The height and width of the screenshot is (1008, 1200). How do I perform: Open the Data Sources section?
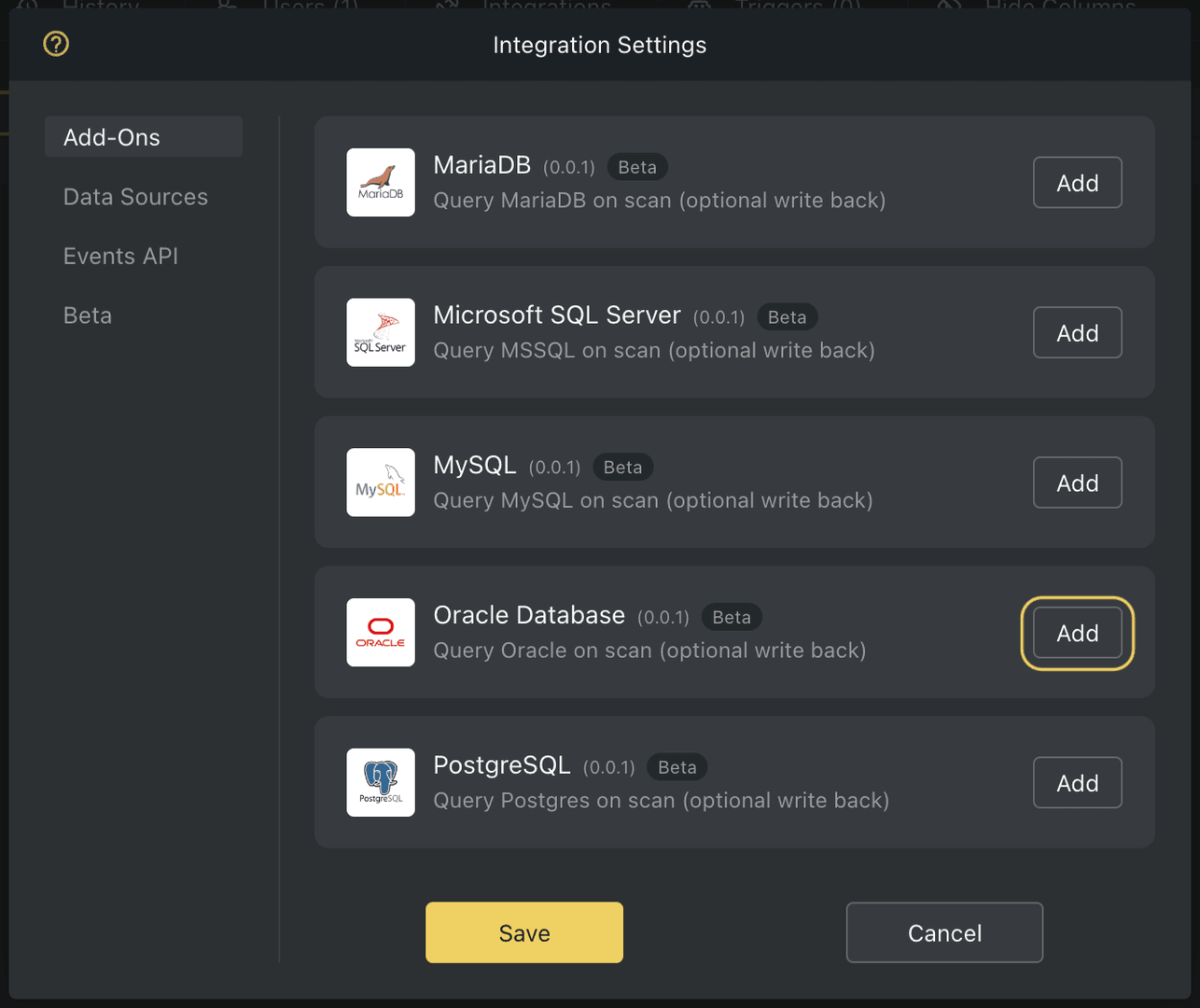click(135, 197)
